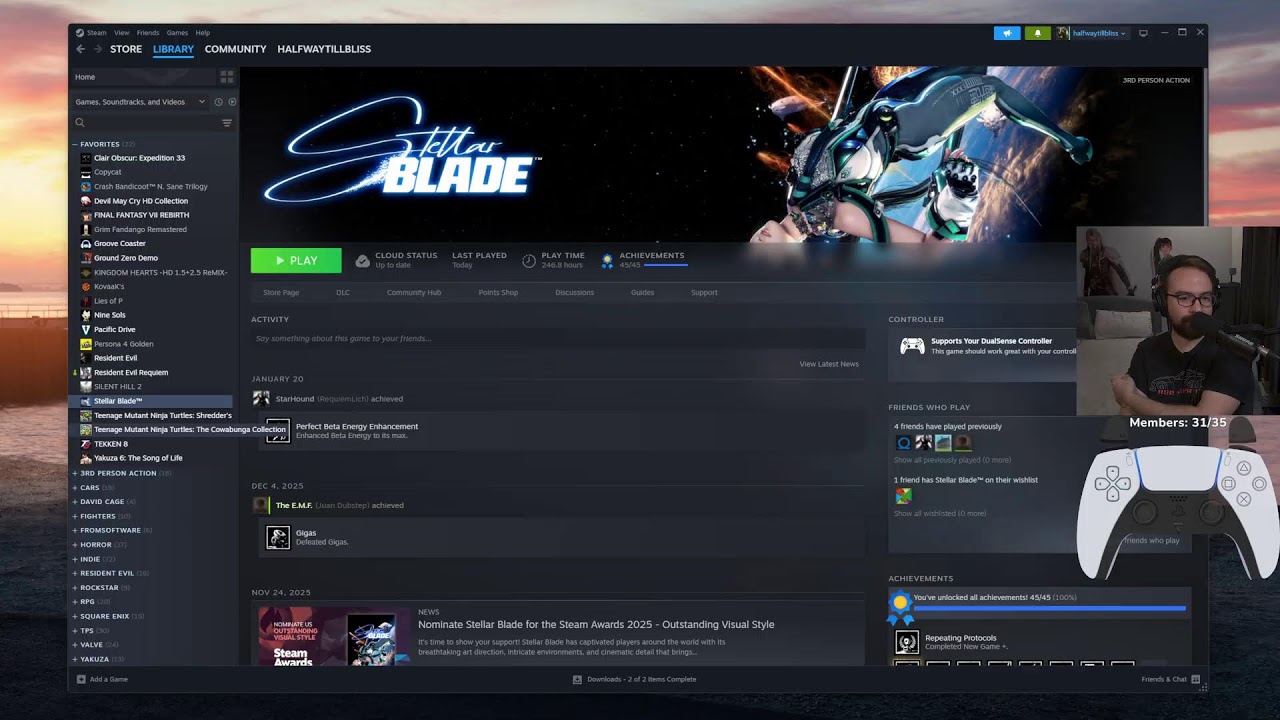Expand the FIGHTERS collection
This screenshot has width=1280, height=720.
pos(74,516)
